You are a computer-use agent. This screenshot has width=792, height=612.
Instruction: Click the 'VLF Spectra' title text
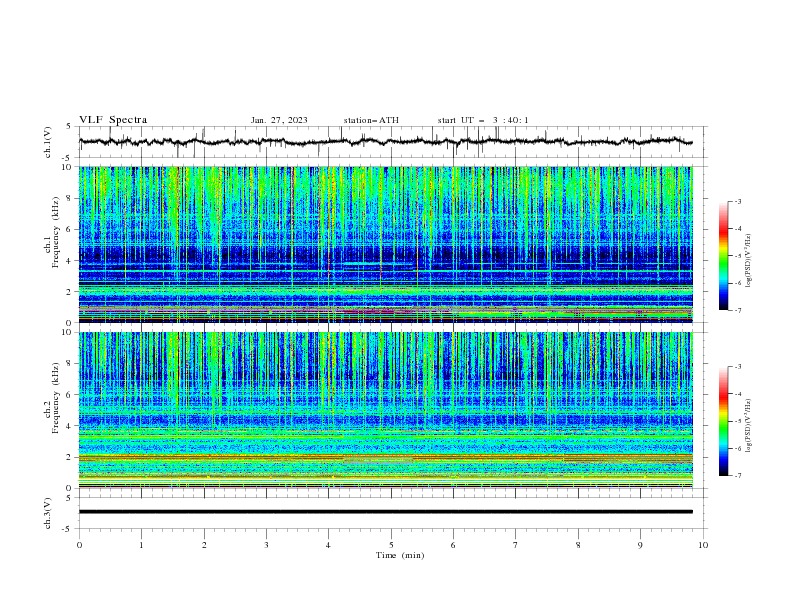point(113,120)
